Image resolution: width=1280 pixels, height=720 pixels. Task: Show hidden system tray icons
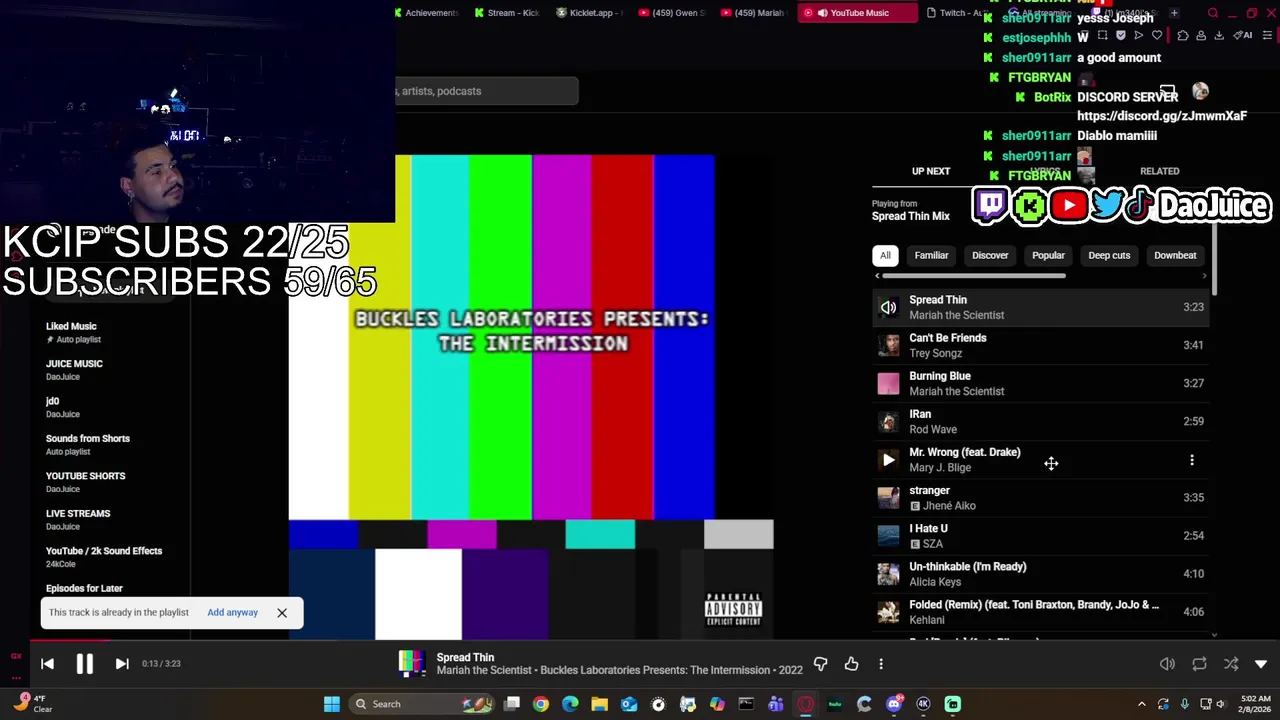click(1142, 704)
